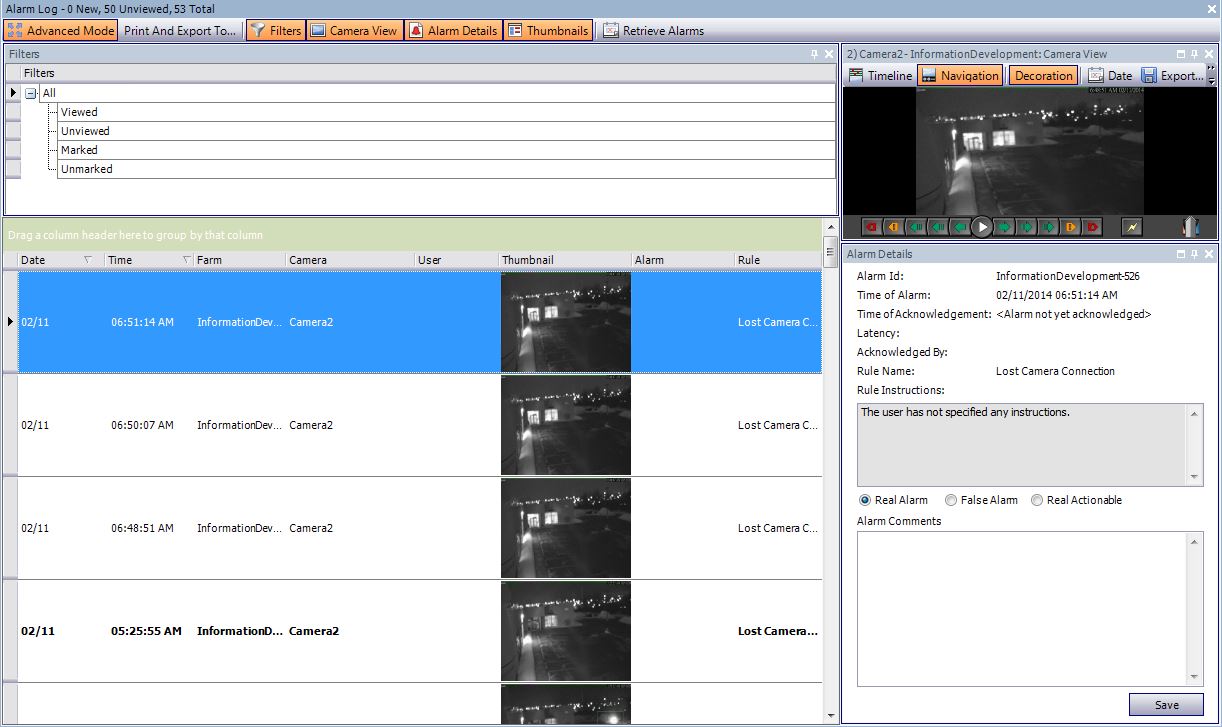Jump to the end using the red forward button

pyautogui.click(x=1092, y=227)
